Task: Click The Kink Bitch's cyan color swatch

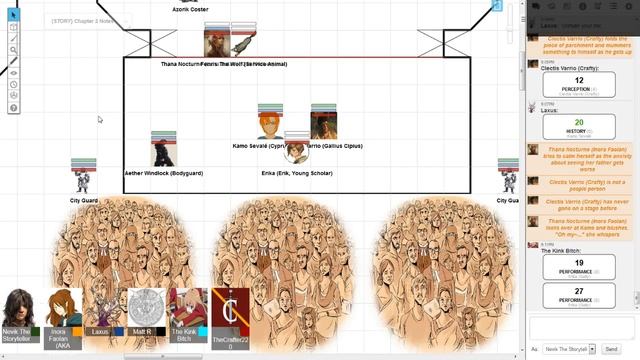Action: click(x=202, y=331)
